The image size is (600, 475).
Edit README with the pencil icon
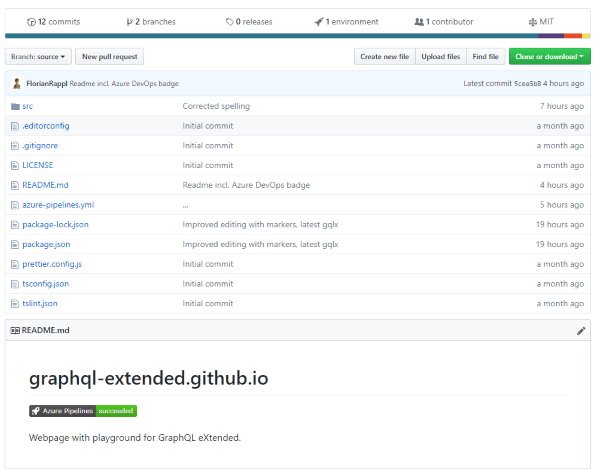(x=581, y=331)
